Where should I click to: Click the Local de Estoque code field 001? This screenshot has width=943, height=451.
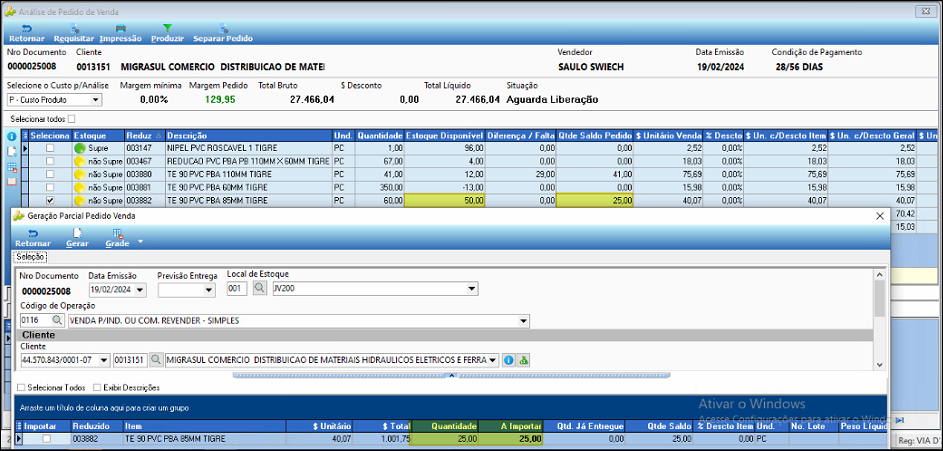239,289
